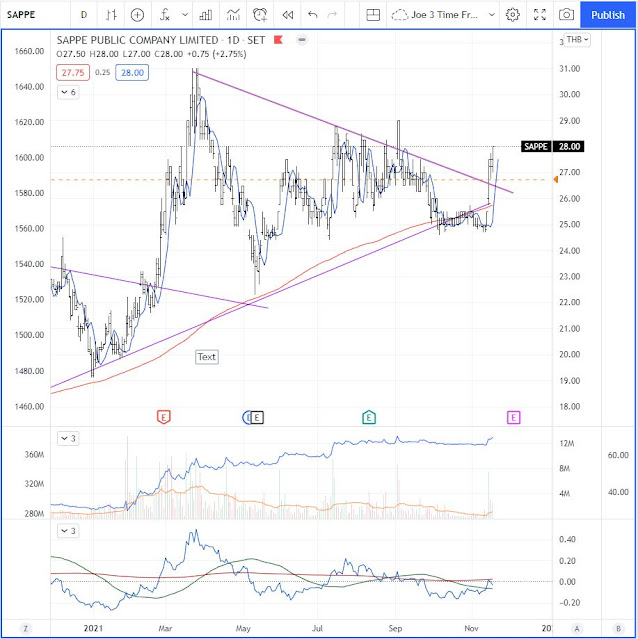This screenshot has width=638, height=639.
Task: Click the orange alert arrow on price axis
Action: click(556, 179)
